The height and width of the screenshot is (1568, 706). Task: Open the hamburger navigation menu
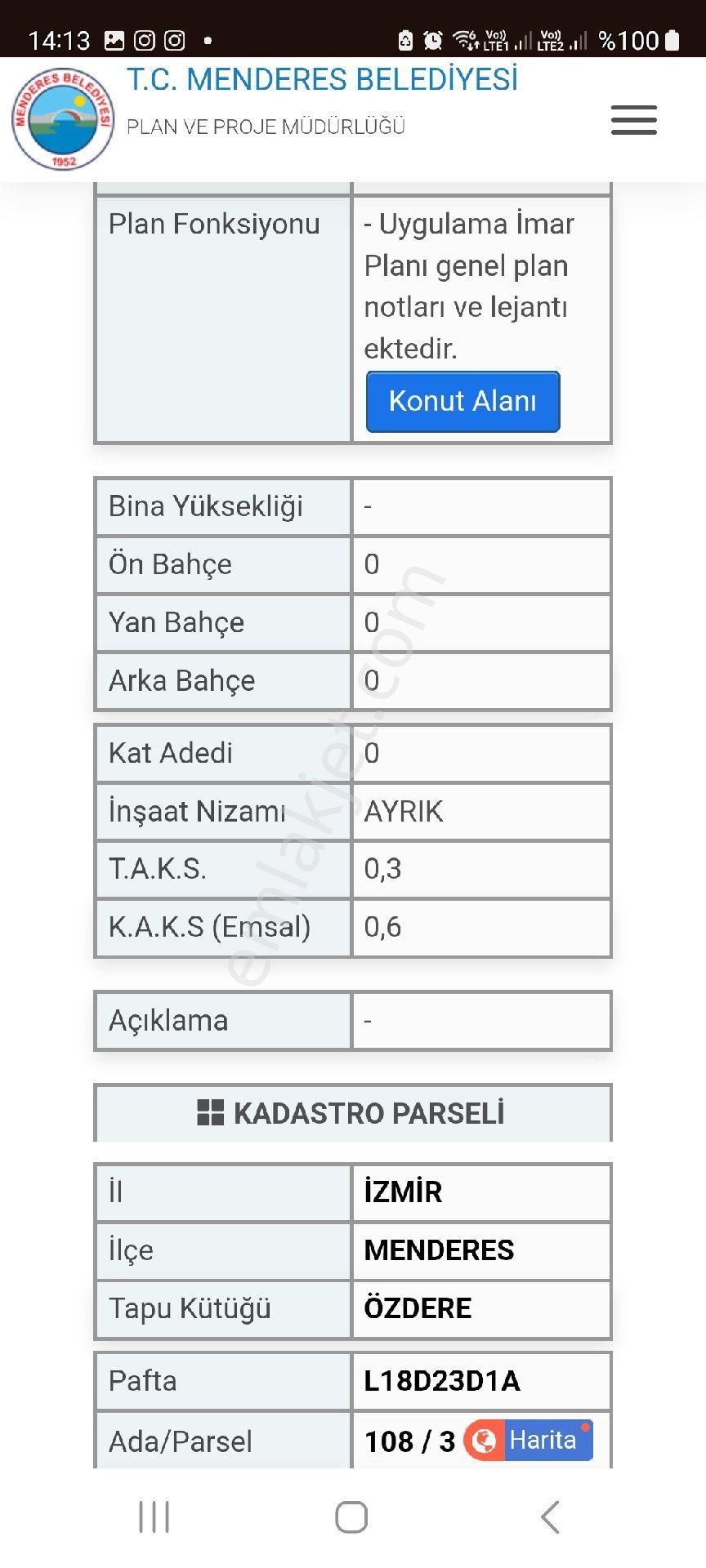(634, 119)
